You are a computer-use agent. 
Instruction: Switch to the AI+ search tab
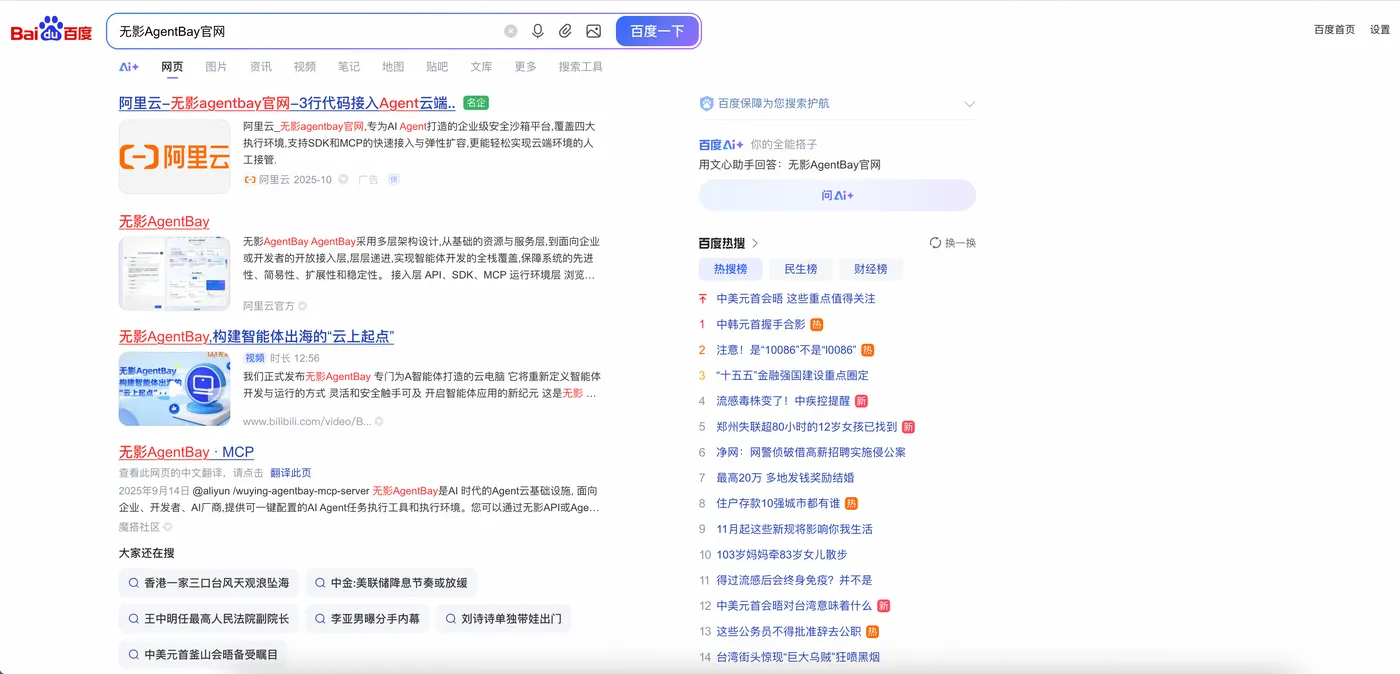(x=129, y=67)
